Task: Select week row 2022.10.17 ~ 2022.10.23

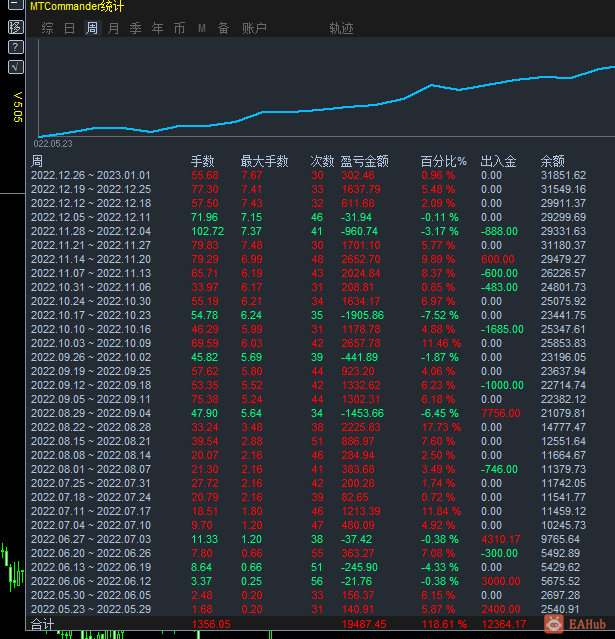Action: tap(309, 315)
